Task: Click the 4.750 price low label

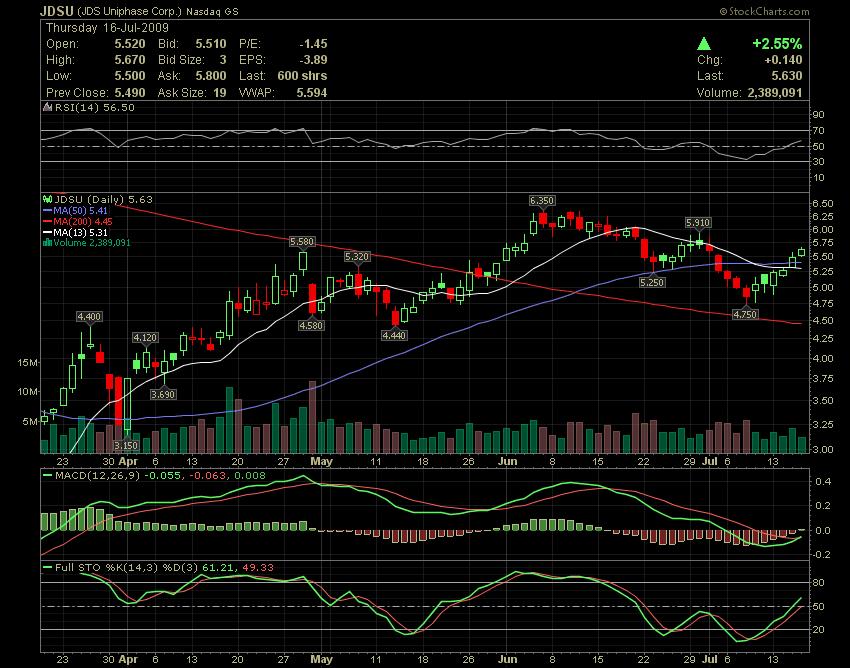Action: [745, 314]
